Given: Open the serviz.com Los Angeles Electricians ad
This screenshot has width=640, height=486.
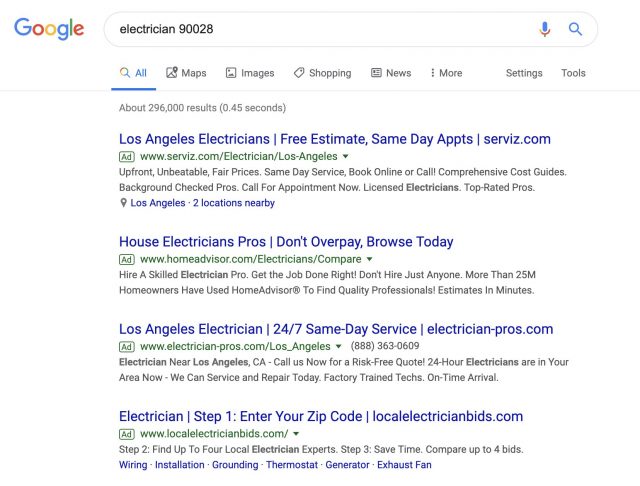Looking at the screenshot, I should pos(334,139).
